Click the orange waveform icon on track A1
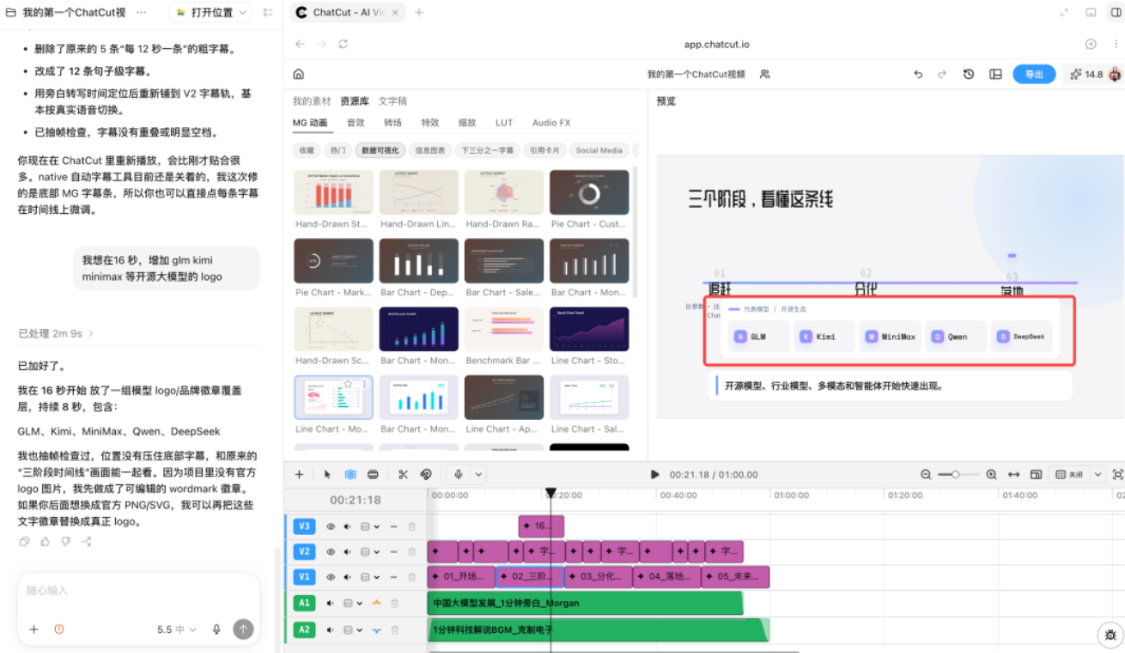Image resolution: width=1125 pixels, height=653 pixels. 376,603
